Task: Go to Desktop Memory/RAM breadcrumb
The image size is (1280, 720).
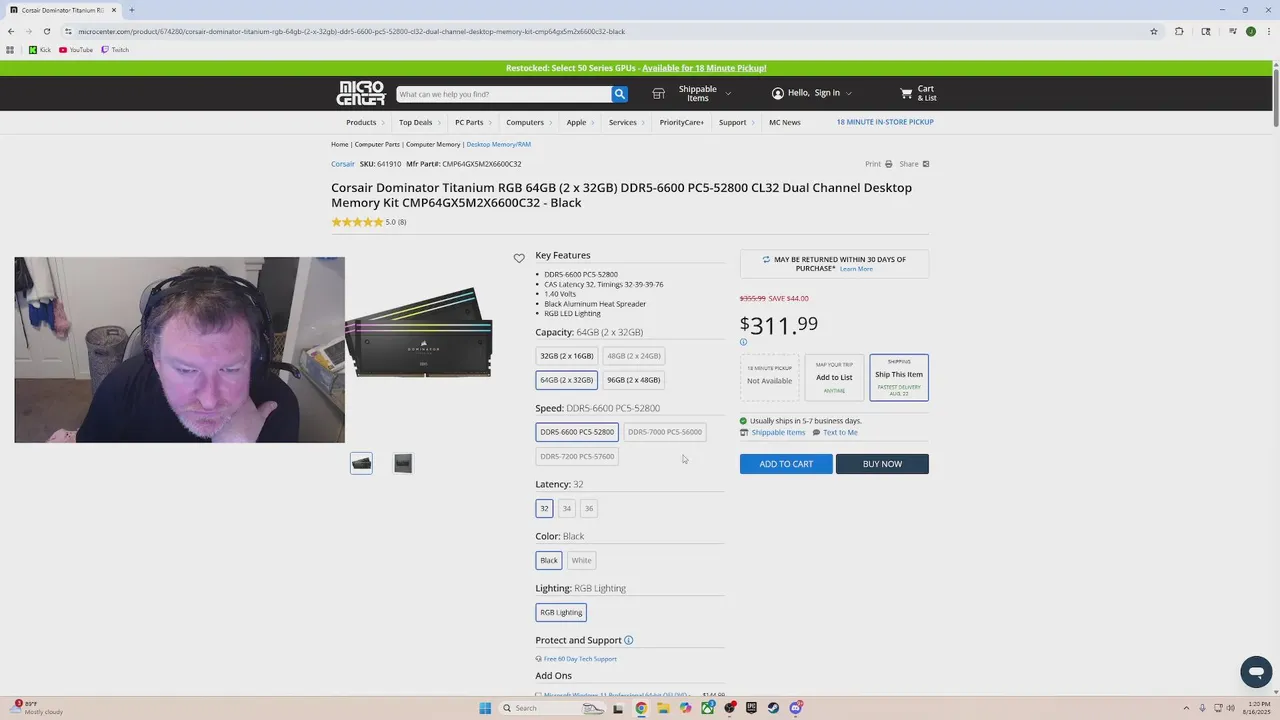Action: [498, 144]
